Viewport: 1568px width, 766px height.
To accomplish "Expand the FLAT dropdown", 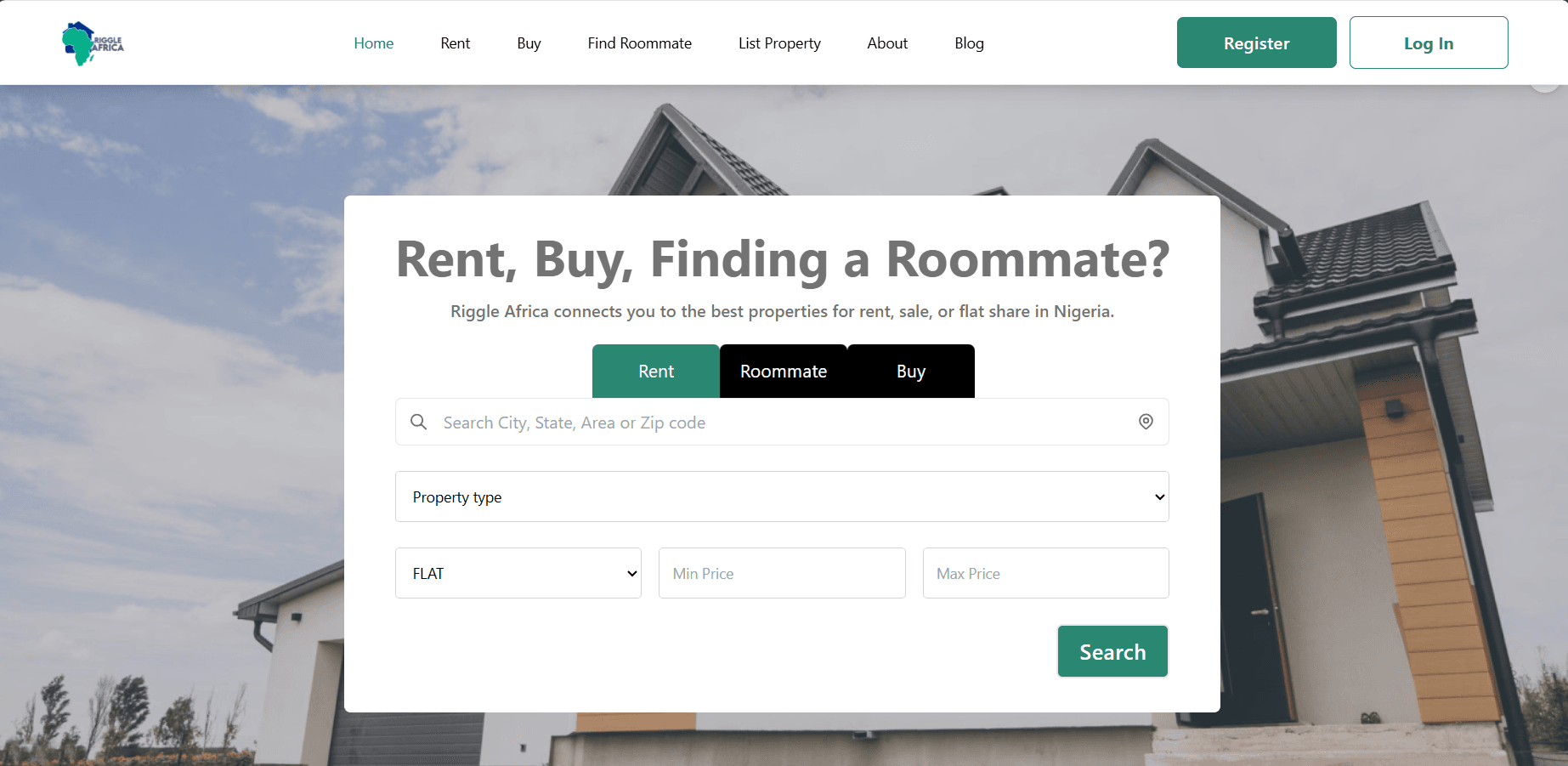I will click(x=518, y=573).
